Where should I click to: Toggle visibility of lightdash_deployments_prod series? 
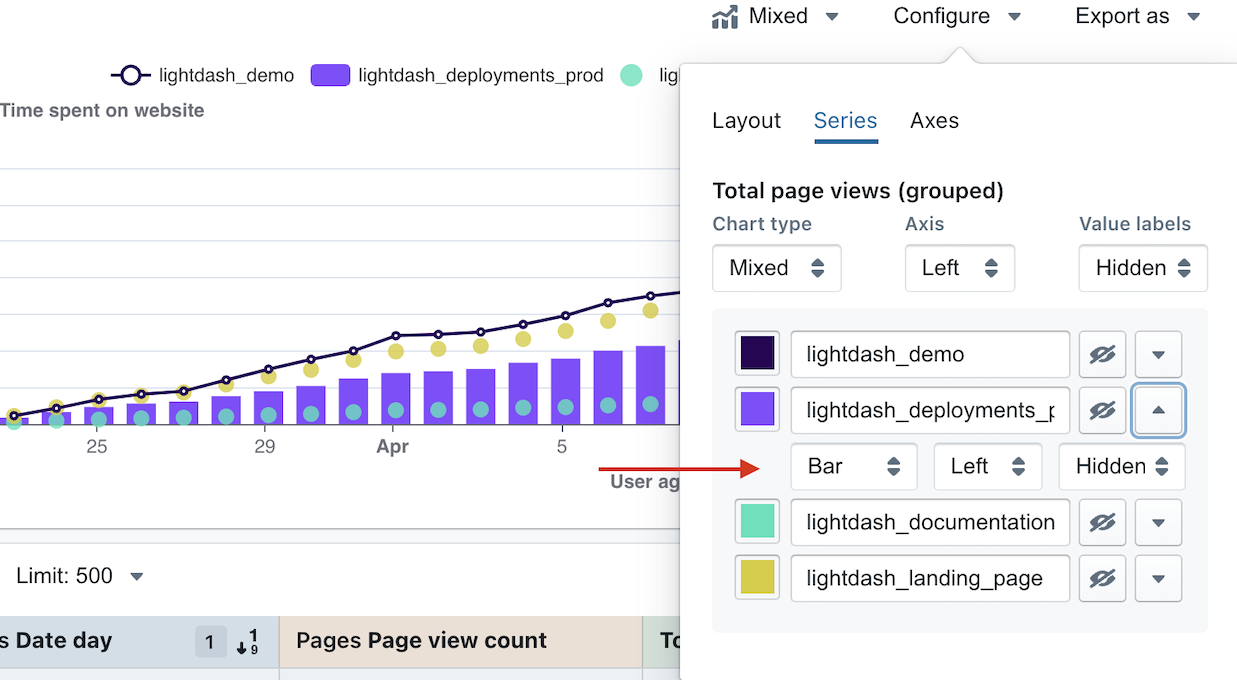tap(1102, 411)
